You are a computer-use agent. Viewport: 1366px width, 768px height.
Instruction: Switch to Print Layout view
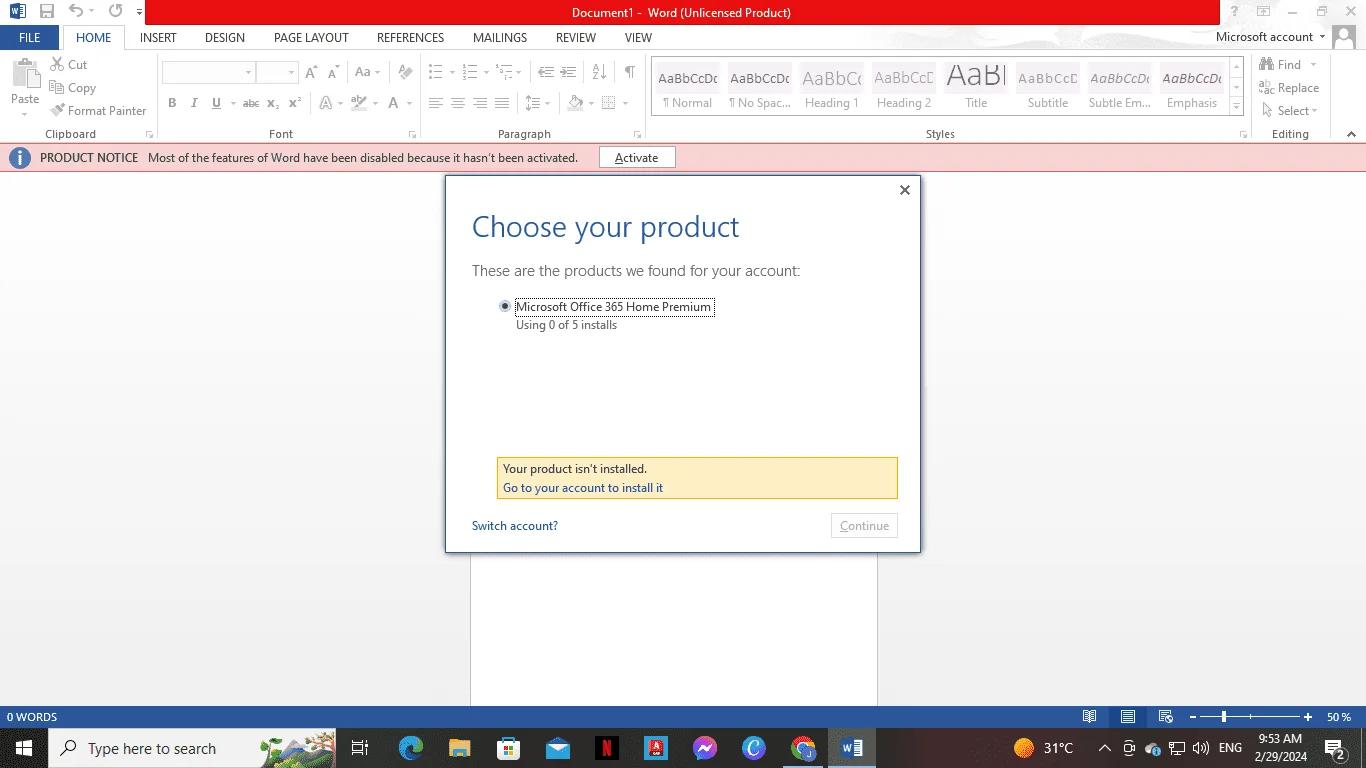pyautogui.click(x=1128, y=717)
